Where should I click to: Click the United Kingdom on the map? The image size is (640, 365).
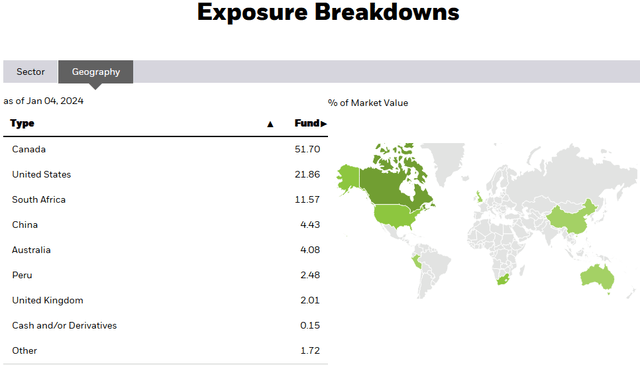[x=479, y=197]
